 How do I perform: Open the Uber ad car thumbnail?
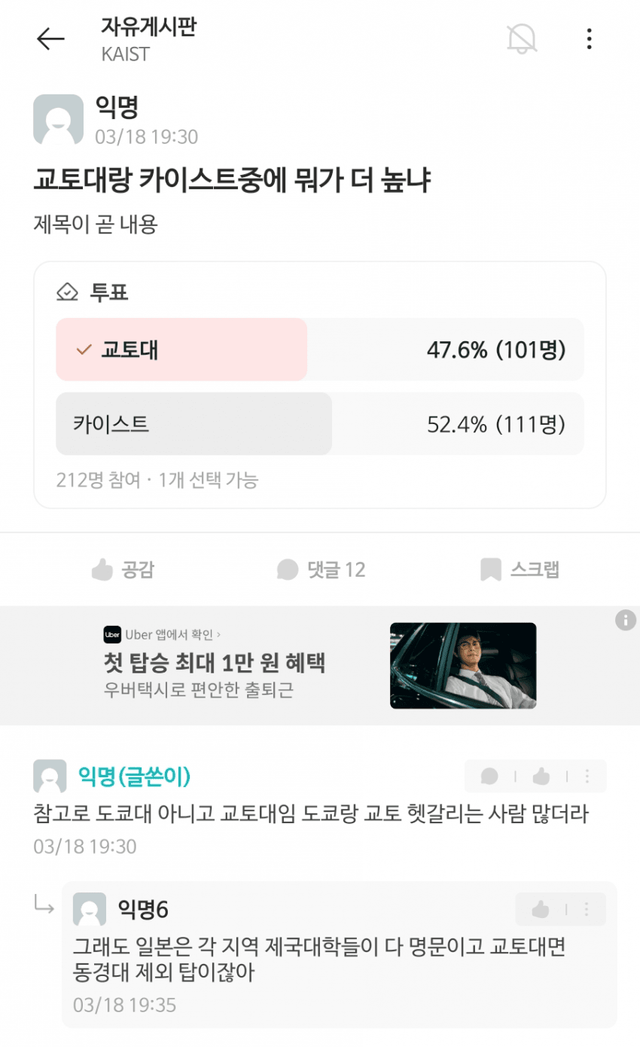[463, 666]
